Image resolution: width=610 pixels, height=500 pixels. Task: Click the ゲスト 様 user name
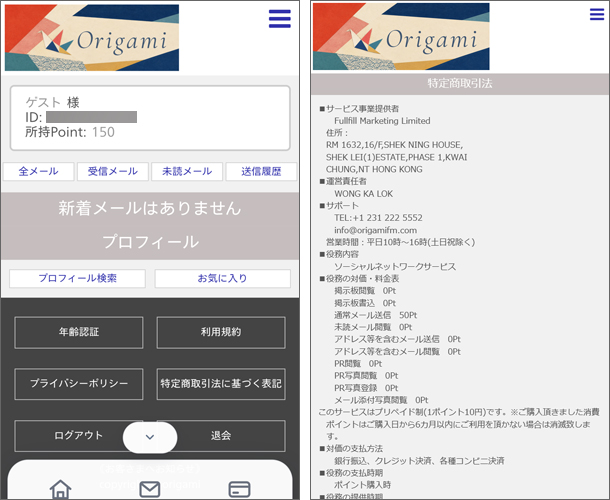click(x=53, y=102)
